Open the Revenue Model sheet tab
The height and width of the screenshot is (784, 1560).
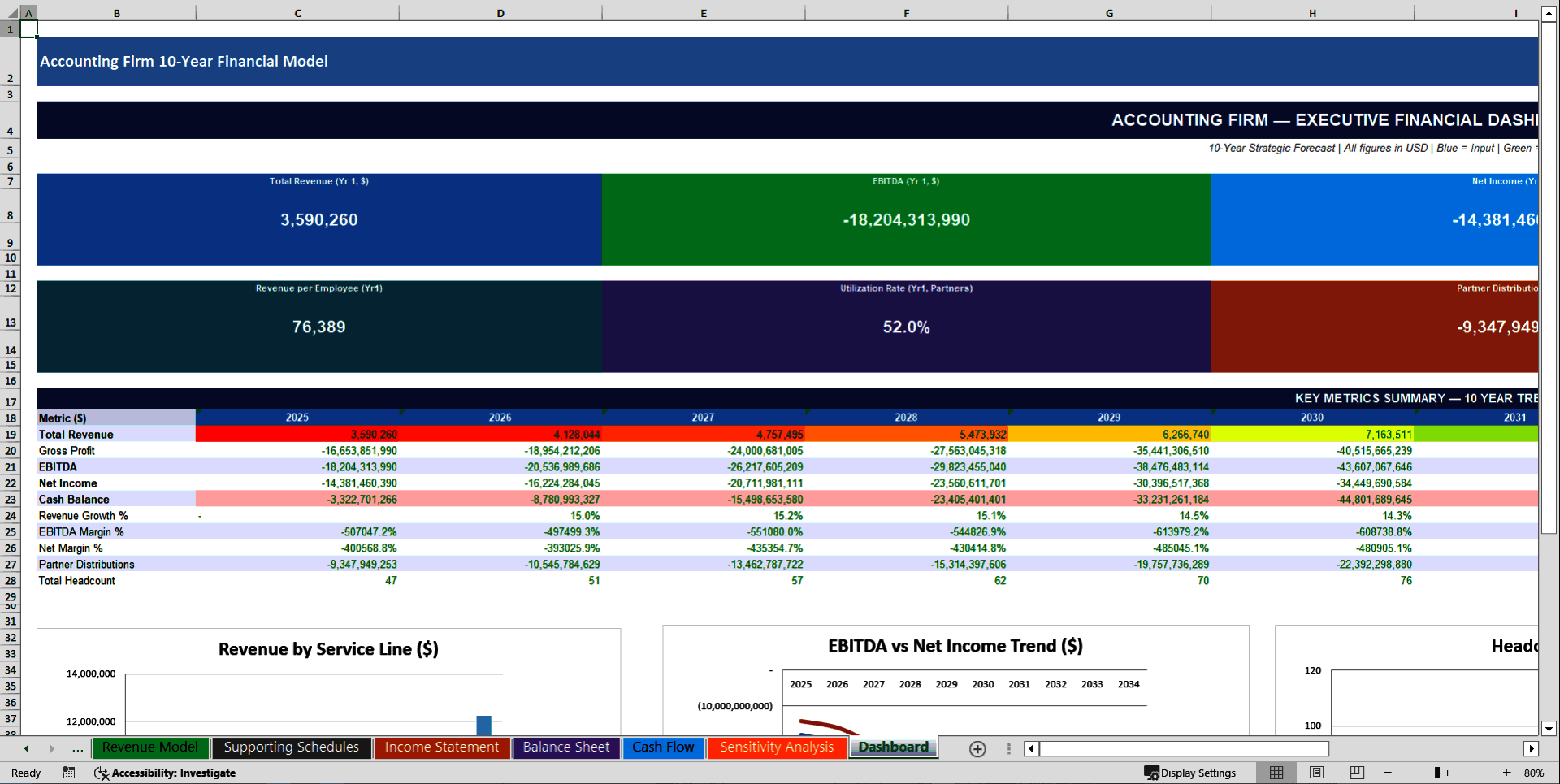150,747
